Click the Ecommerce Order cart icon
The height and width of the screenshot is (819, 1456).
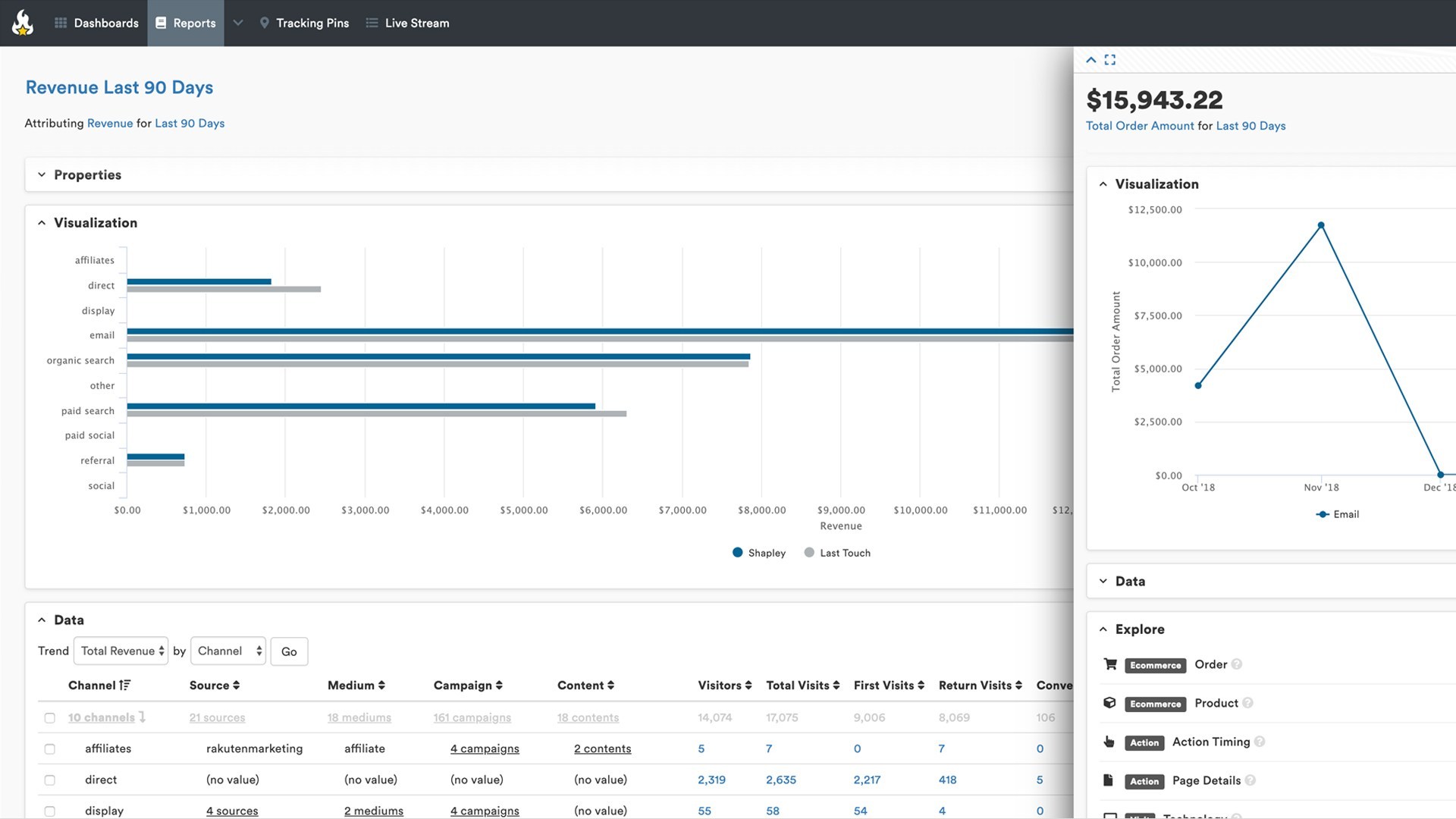pos(1110,664)
